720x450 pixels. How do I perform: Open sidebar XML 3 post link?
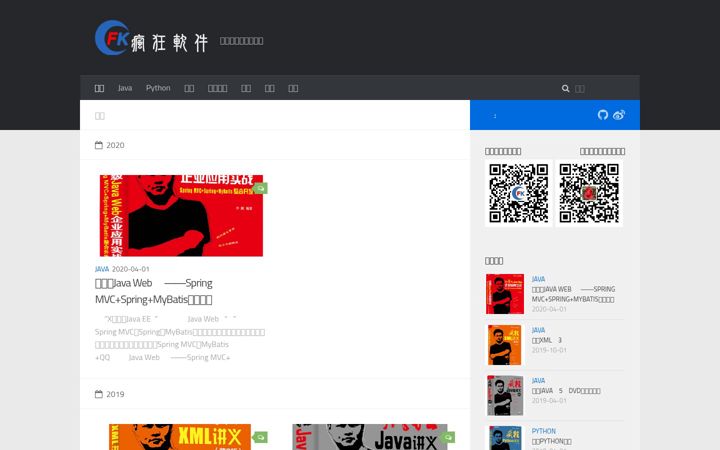coord(546,340)
